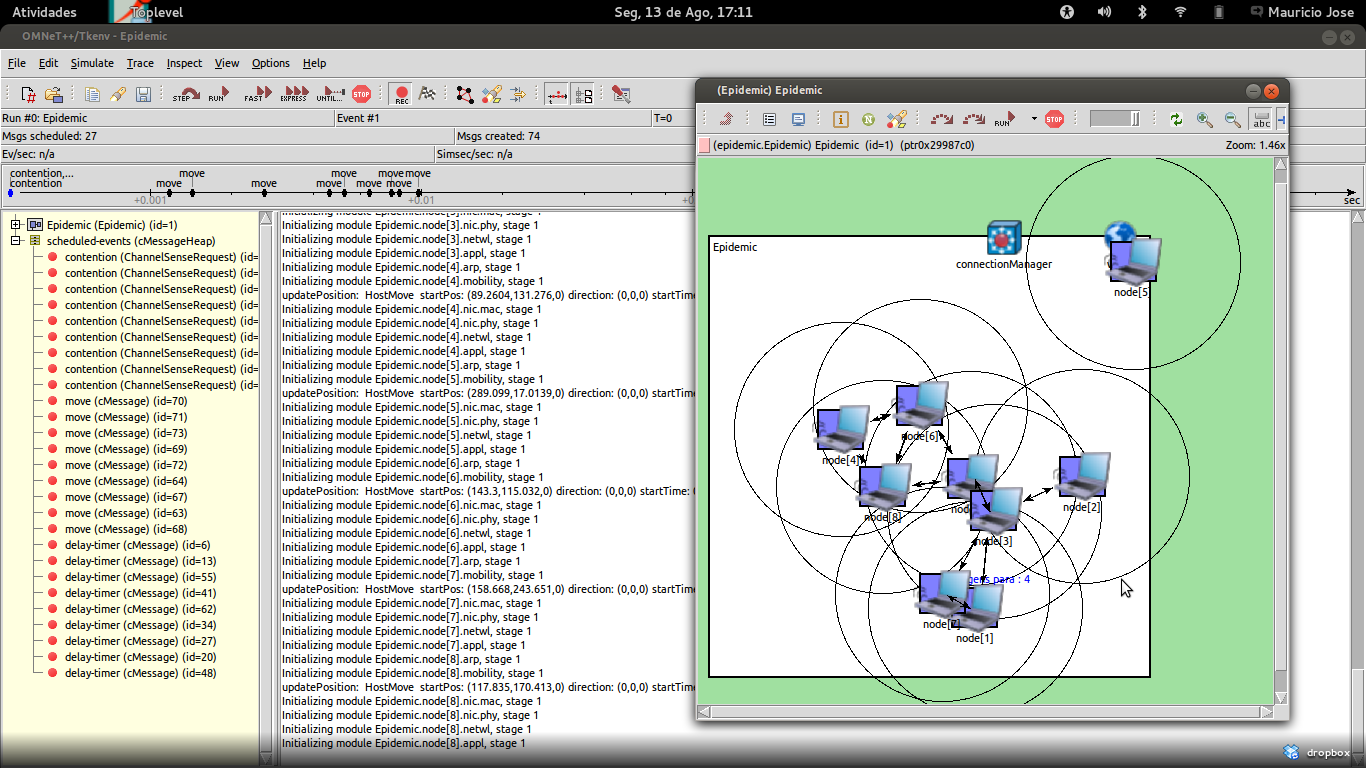The width and height of the screenshot is (1366, 768).
Task: Toggle the object tree panel button
Action: click(583, 94)
